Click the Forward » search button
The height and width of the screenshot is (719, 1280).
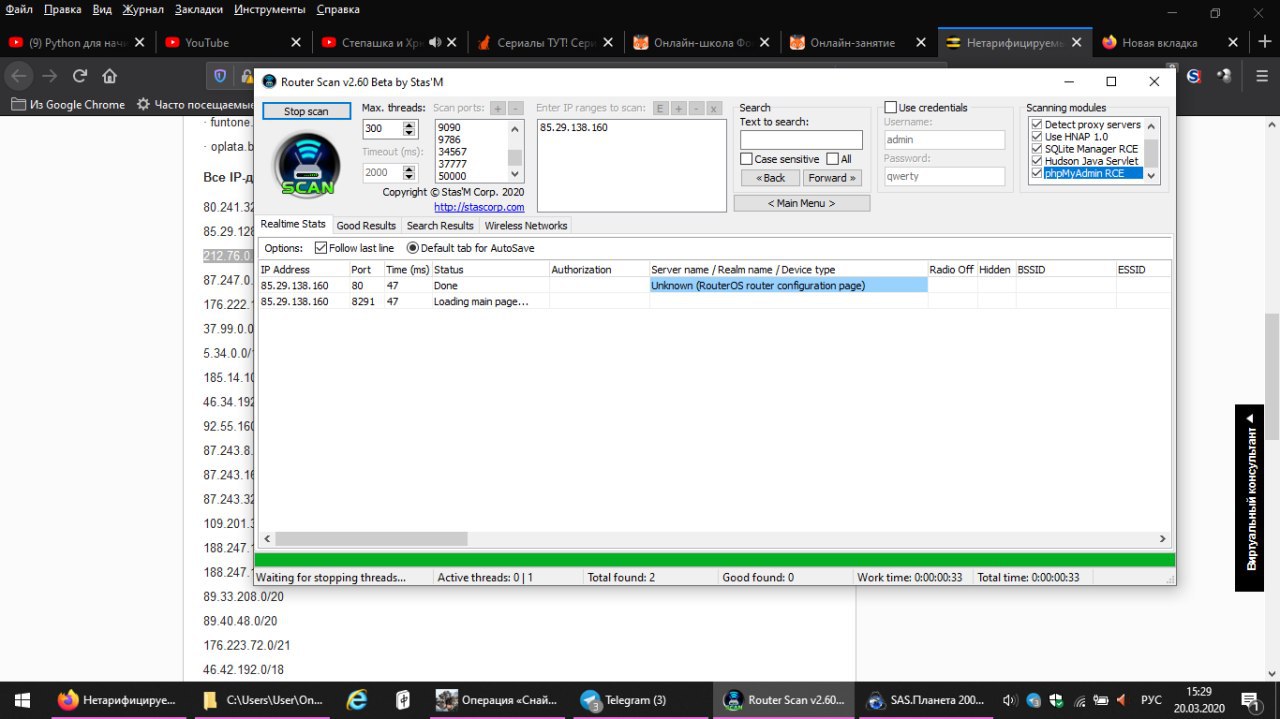pyautogui.click(x=832, y=178)
